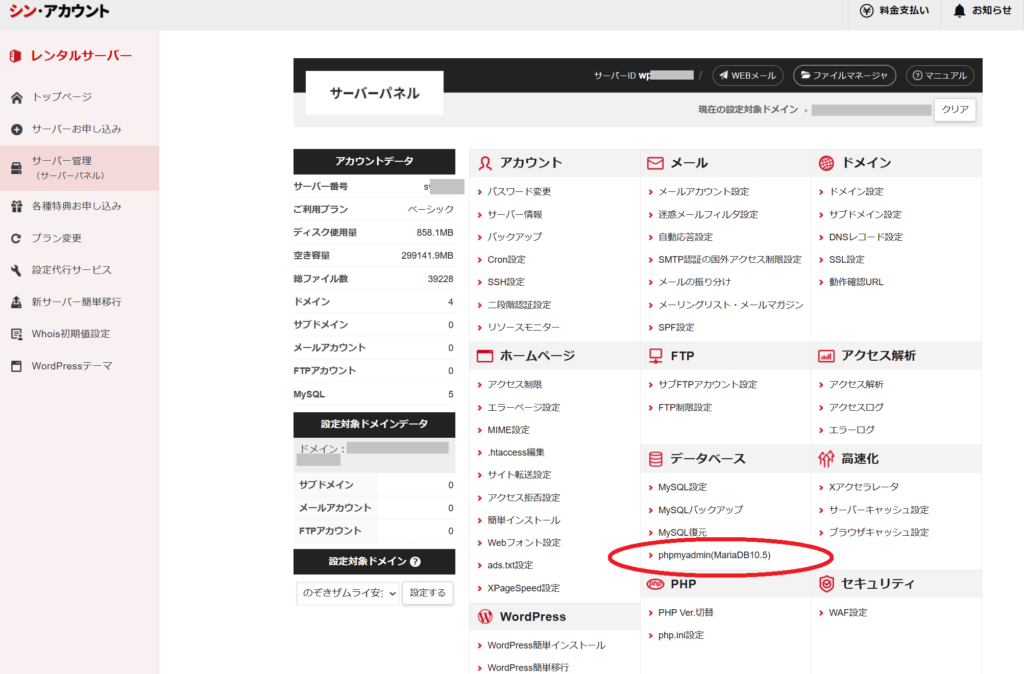Open ファイルマネージャ from the header
Image resolution: width=1024 pixels, height=674 pixels.
844,75
